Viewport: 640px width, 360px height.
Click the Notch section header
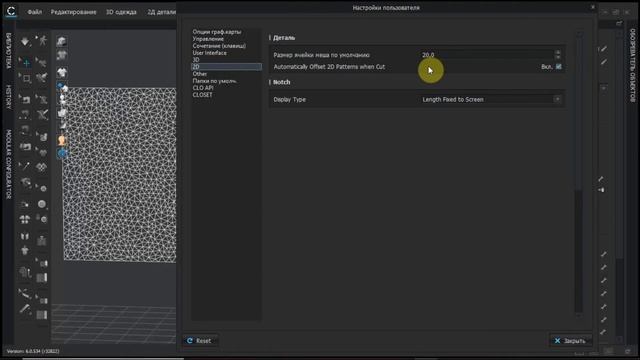281,82
